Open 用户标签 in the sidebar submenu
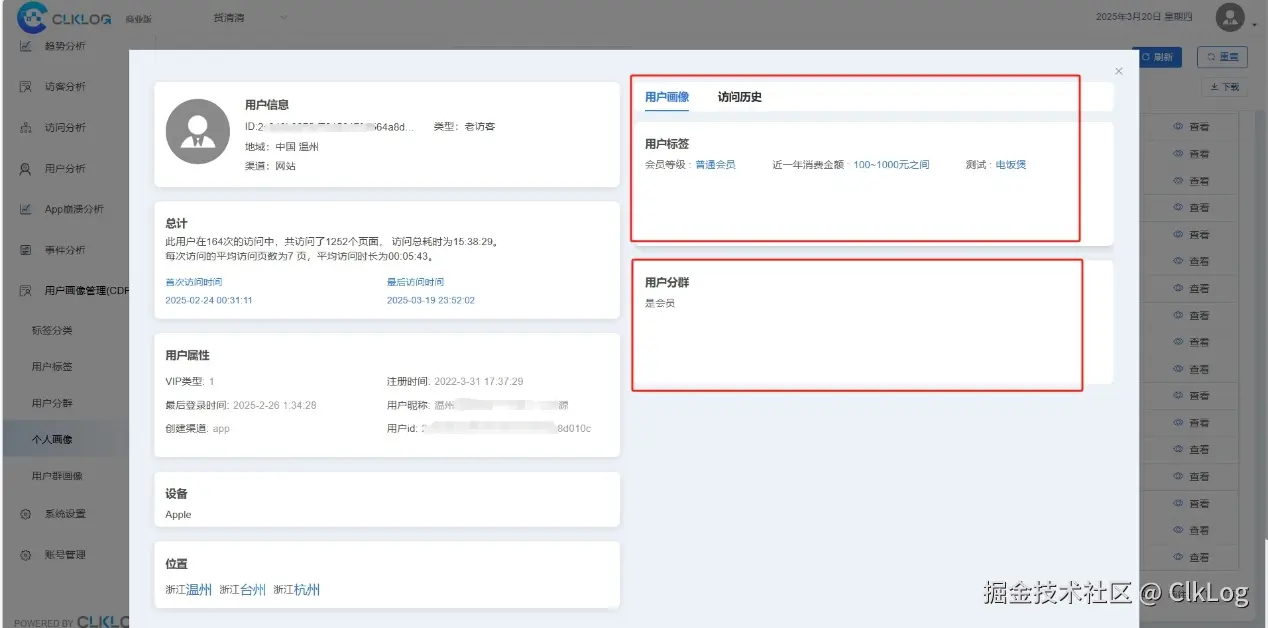This screenshot has height=628, width=1268. tap(52, 367)
